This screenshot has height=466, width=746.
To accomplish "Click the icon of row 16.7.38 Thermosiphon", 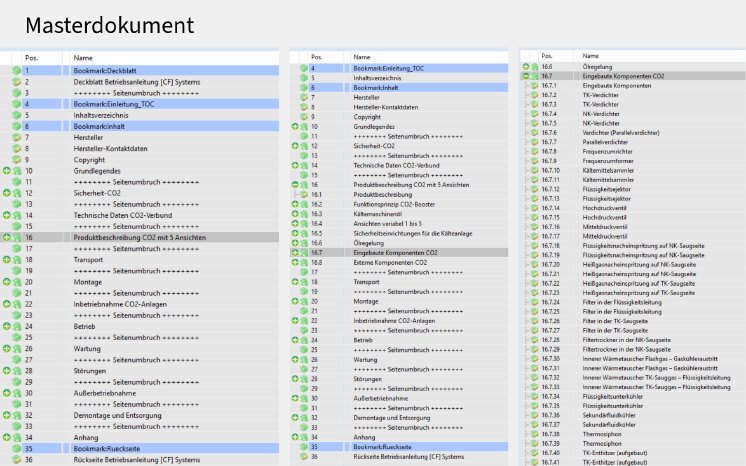I will point(534,434).
